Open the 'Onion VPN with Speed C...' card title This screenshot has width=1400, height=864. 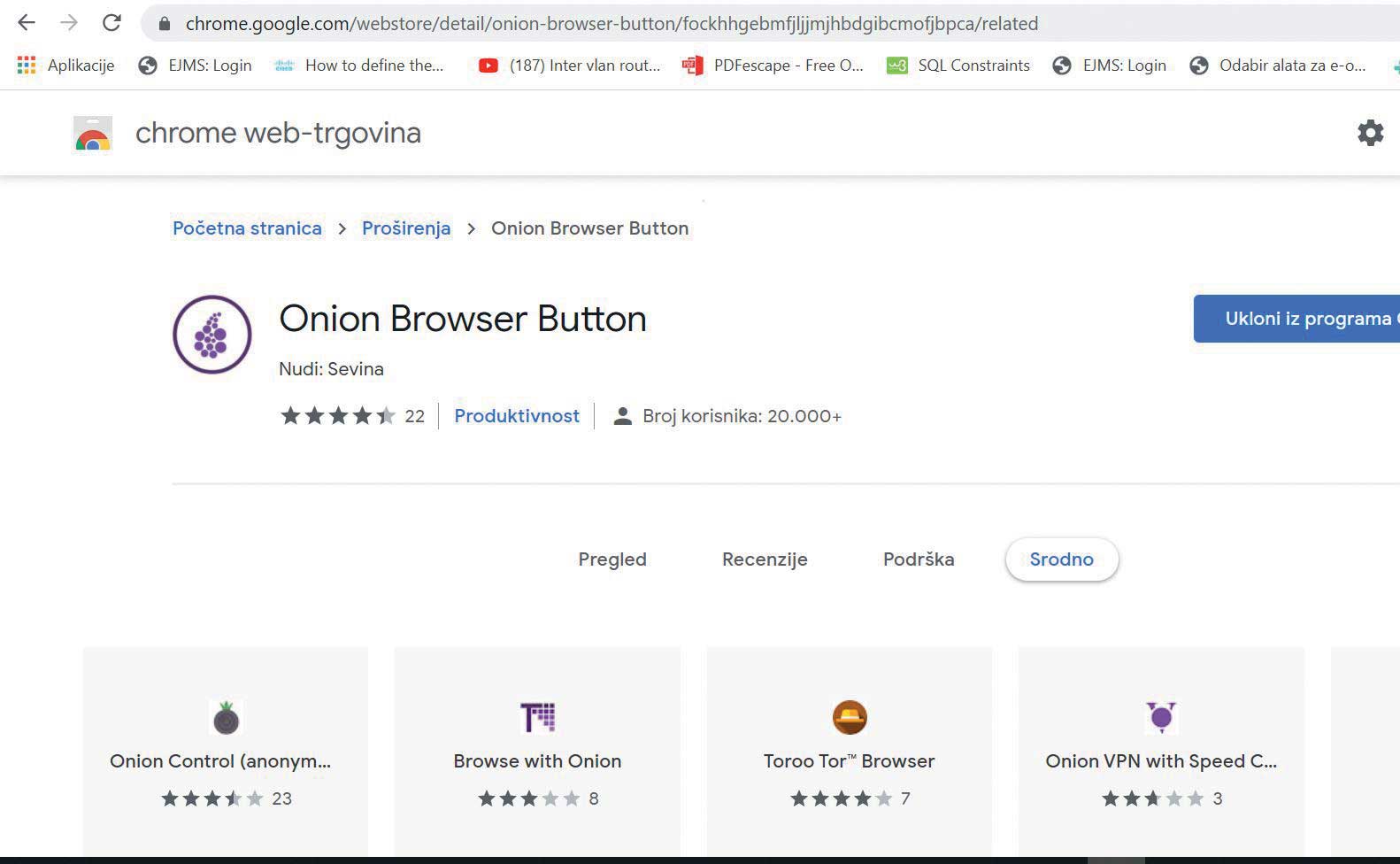(x=1161, y=761)
